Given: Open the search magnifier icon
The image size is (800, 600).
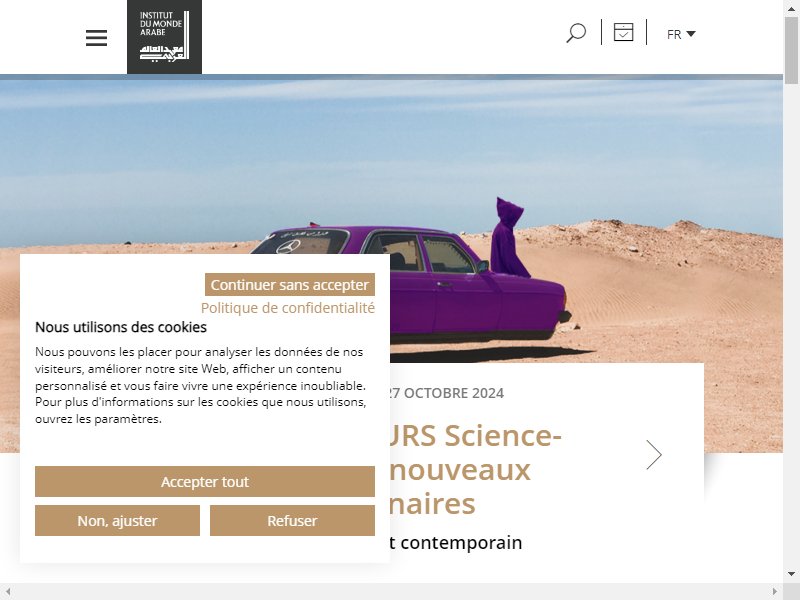Looking at the screenshot, I should [x=576, y=33].
